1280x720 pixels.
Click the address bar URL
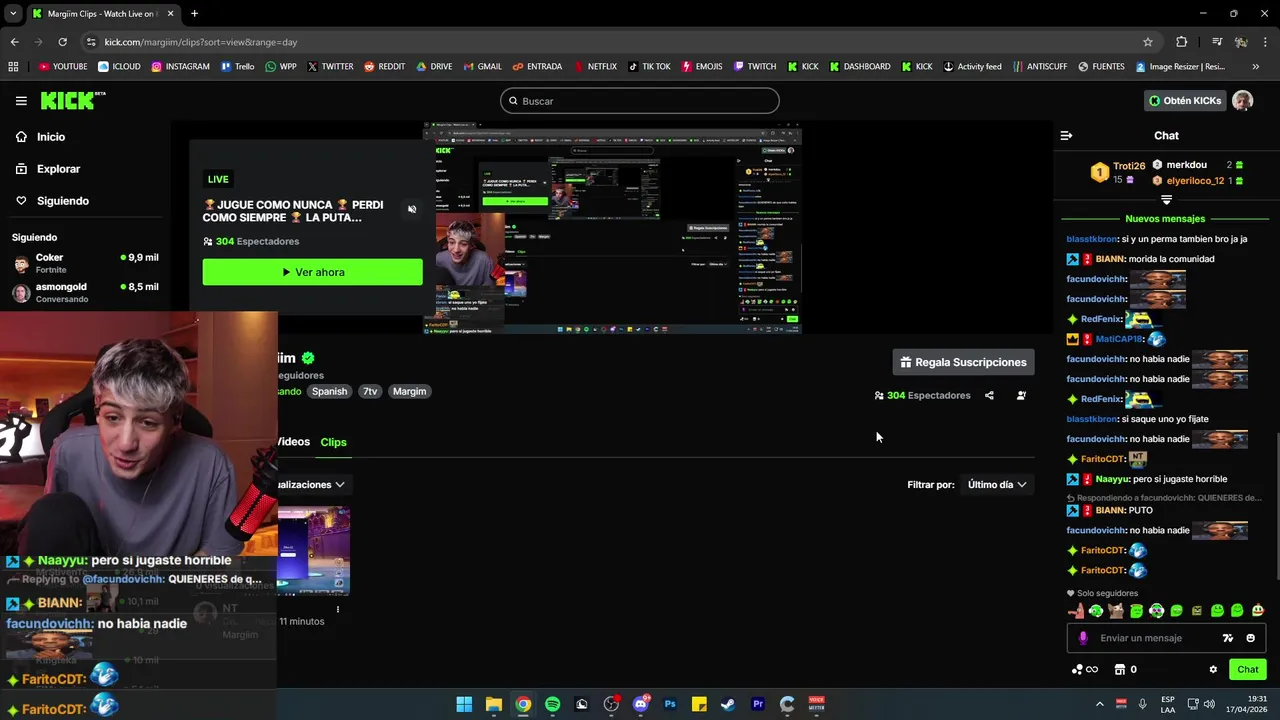(200, 42)
